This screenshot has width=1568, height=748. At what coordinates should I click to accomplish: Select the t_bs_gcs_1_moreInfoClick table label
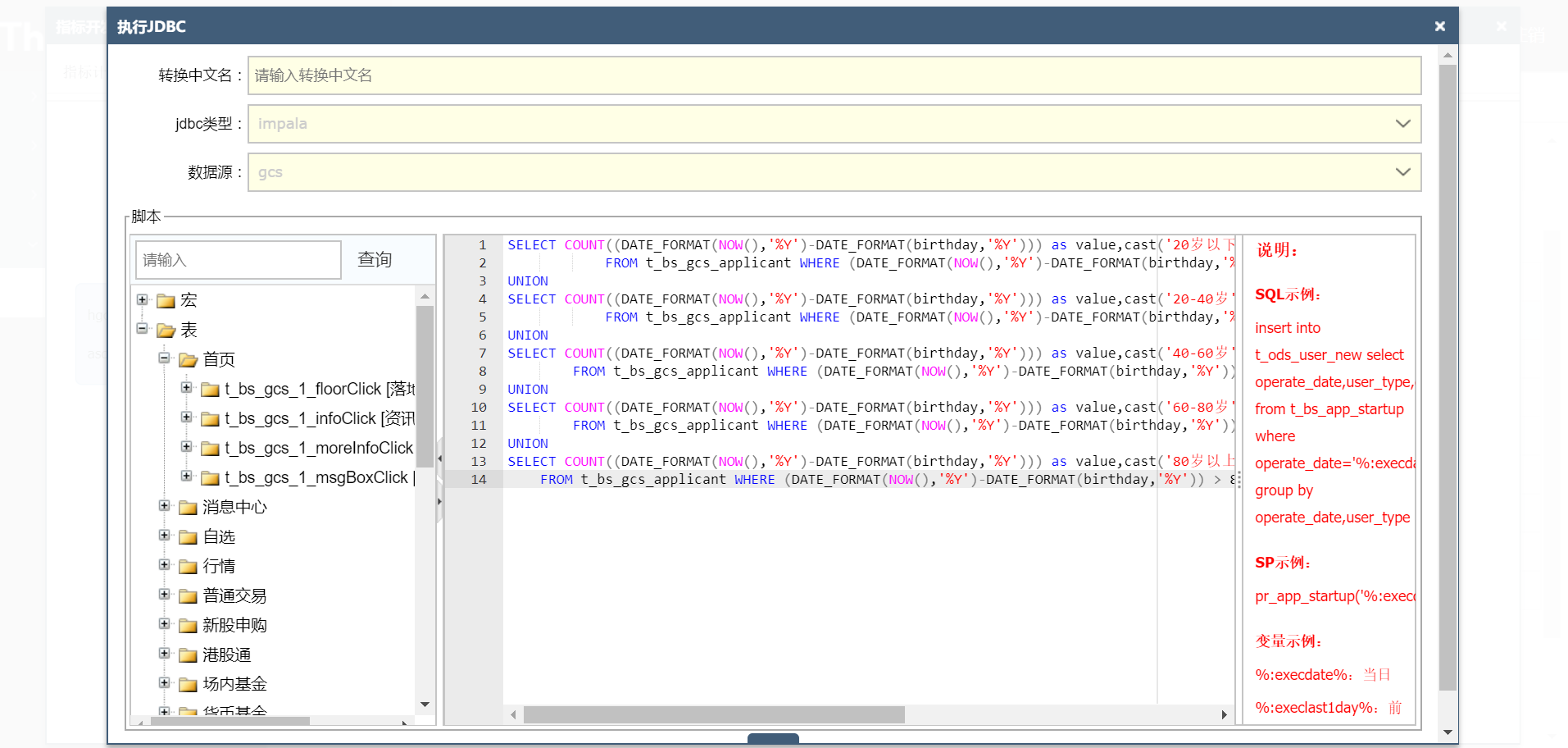319,448
